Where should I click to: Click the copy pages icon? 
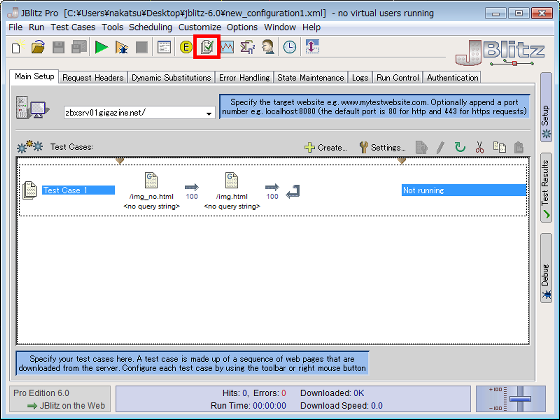(x=499, y=147)
